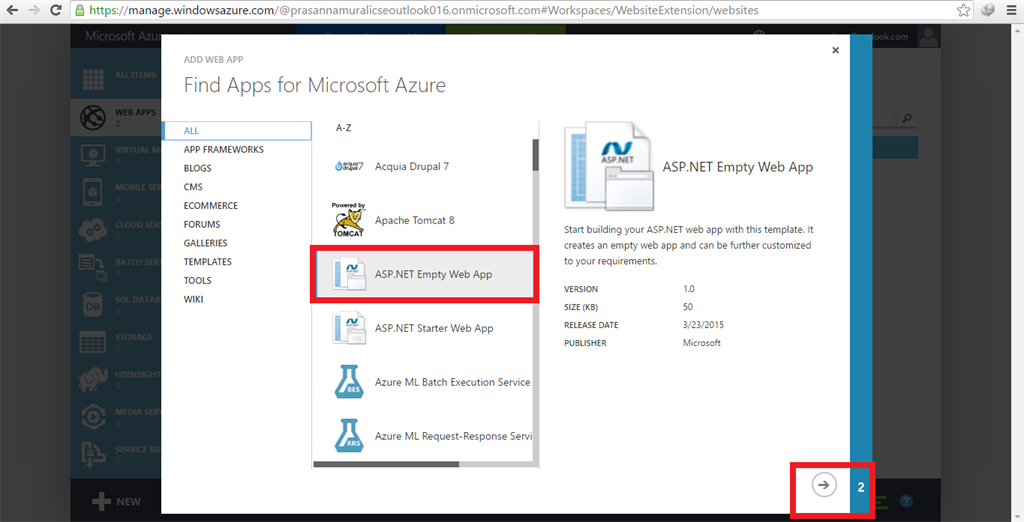Image resolution: width=1024 pixels, height=522 pixels.
Task: Select Azure ML Batch Execution Service
Action: [x=453, y=382]
